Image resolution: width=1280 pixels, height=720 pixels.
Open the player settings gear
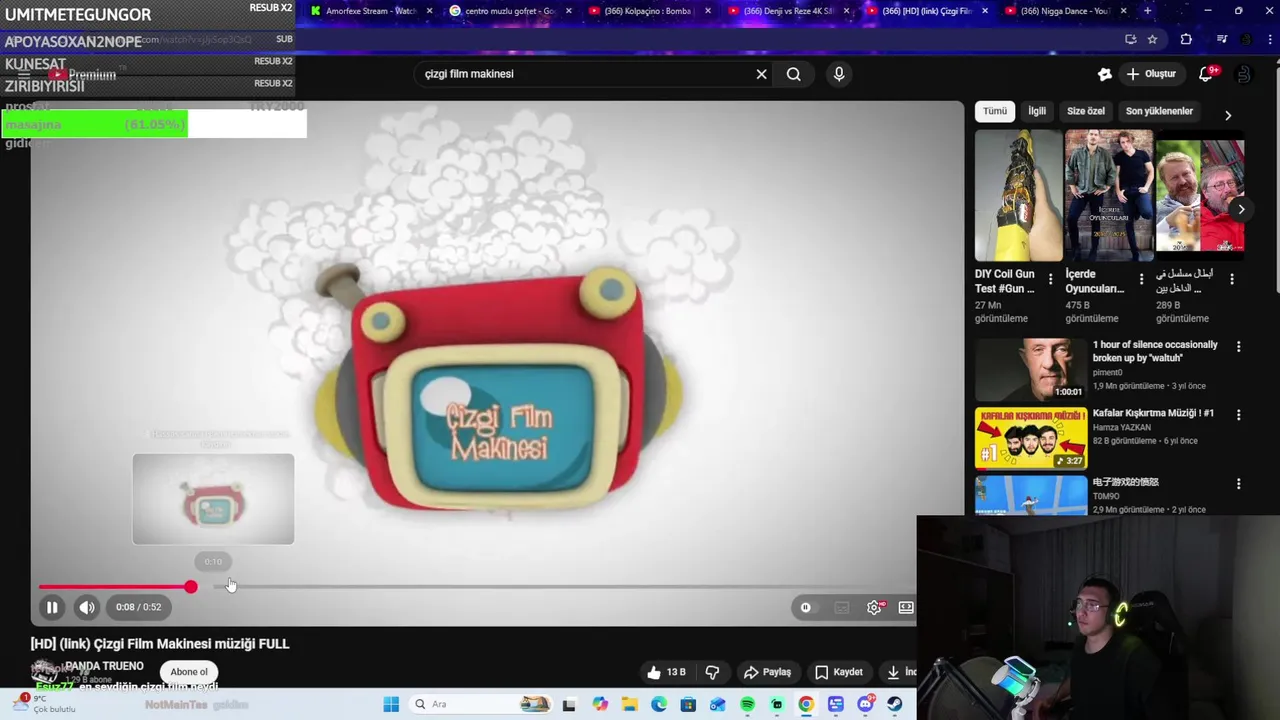[x=874, y=607]
